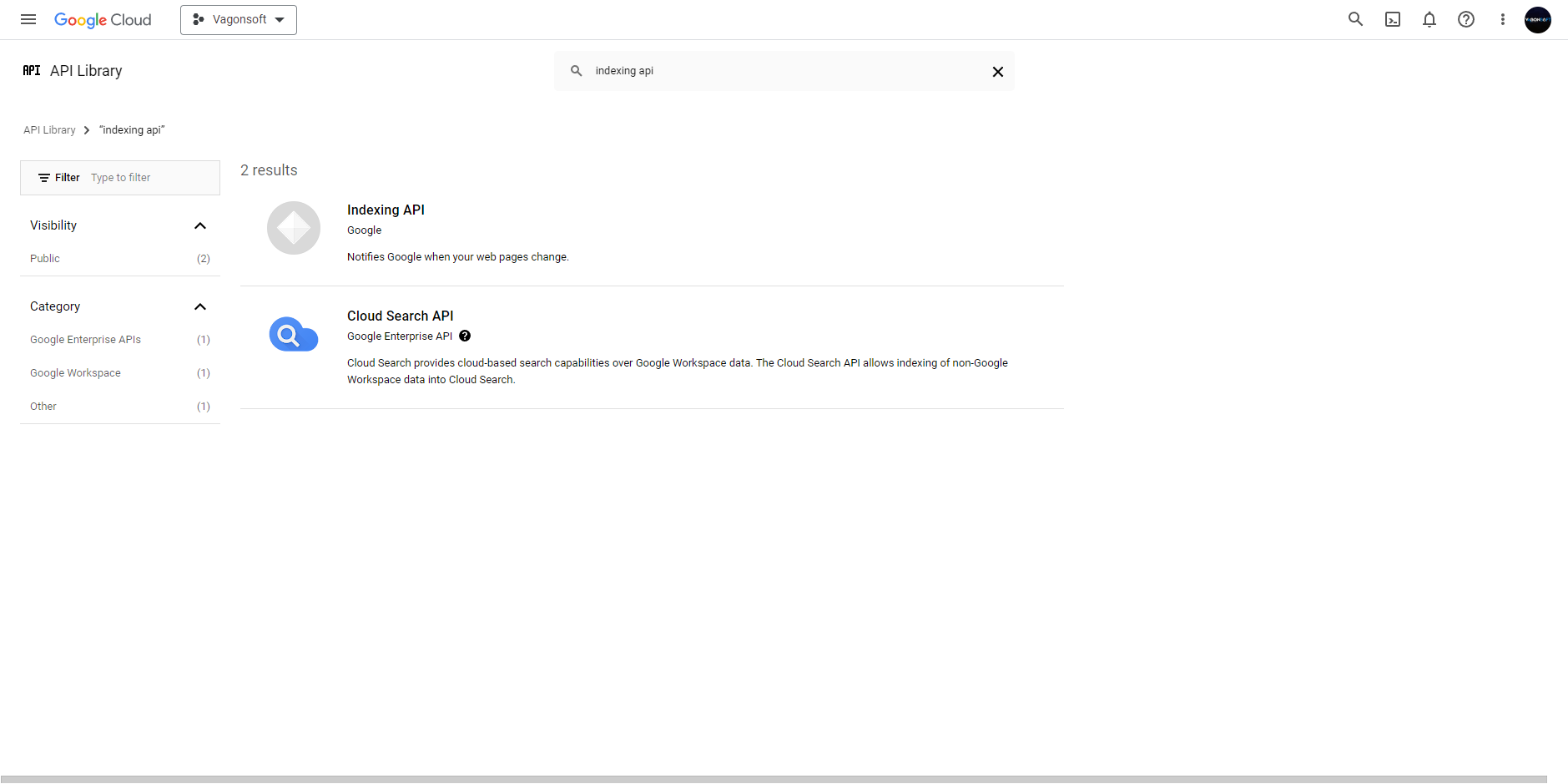Click "Notifies Google when your web pages change."
This screenshot has height=784, width=1568.
(x=458, y=257)
